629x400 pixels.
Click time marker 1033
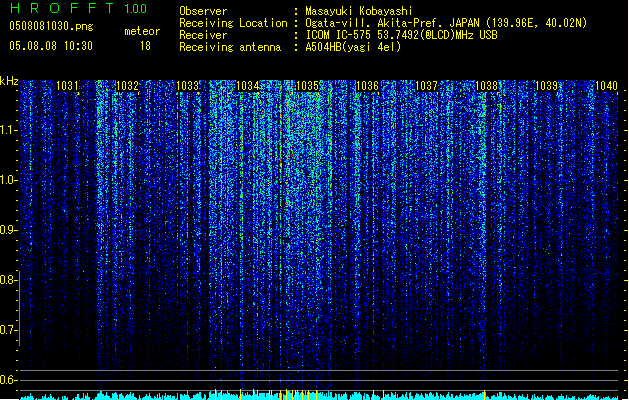coord(187,86)
